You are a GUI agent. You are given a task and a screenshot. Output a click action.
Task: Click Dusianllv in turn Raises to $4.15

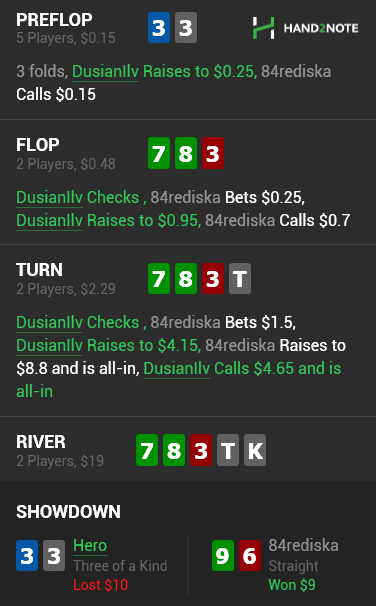(49, 346)
